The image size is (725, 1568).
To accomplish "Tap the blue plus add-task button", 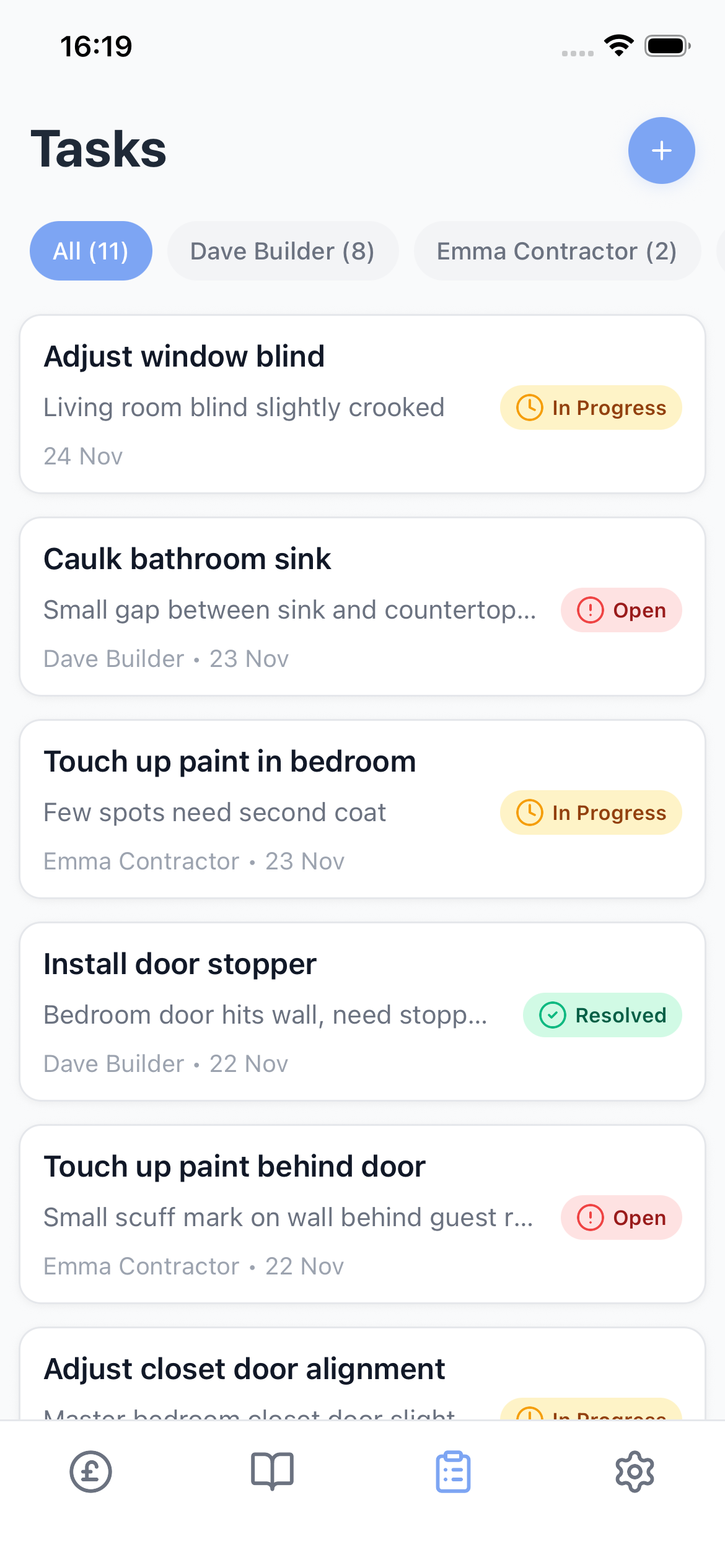I will click(661, 150).
